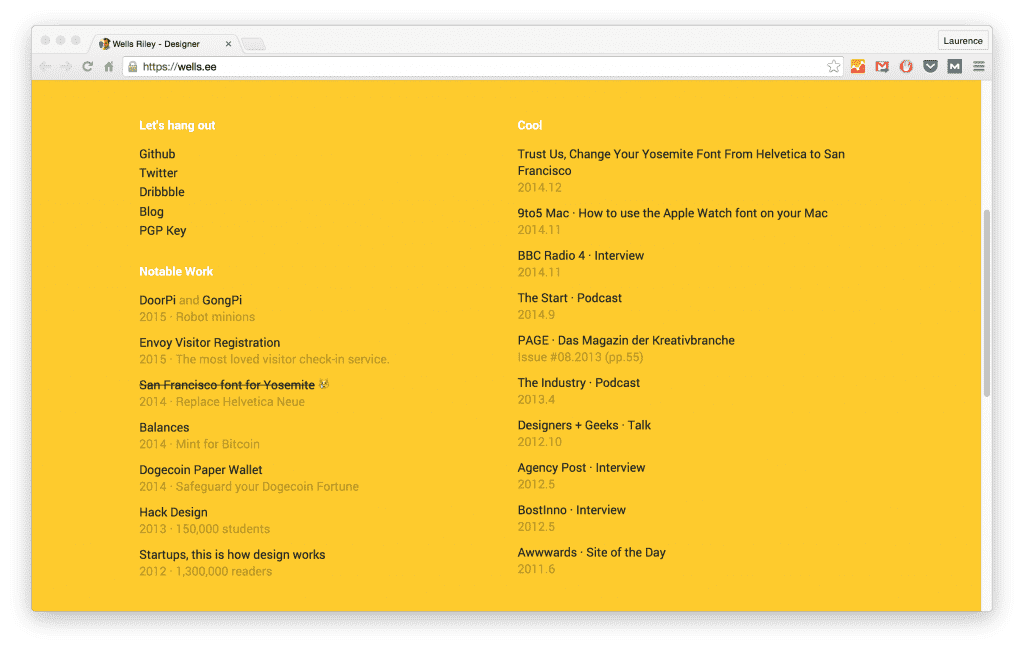This screenshot has width=1024, height=649.
Task: Open the Chrome hamburger menu
Action: (978, 67)
